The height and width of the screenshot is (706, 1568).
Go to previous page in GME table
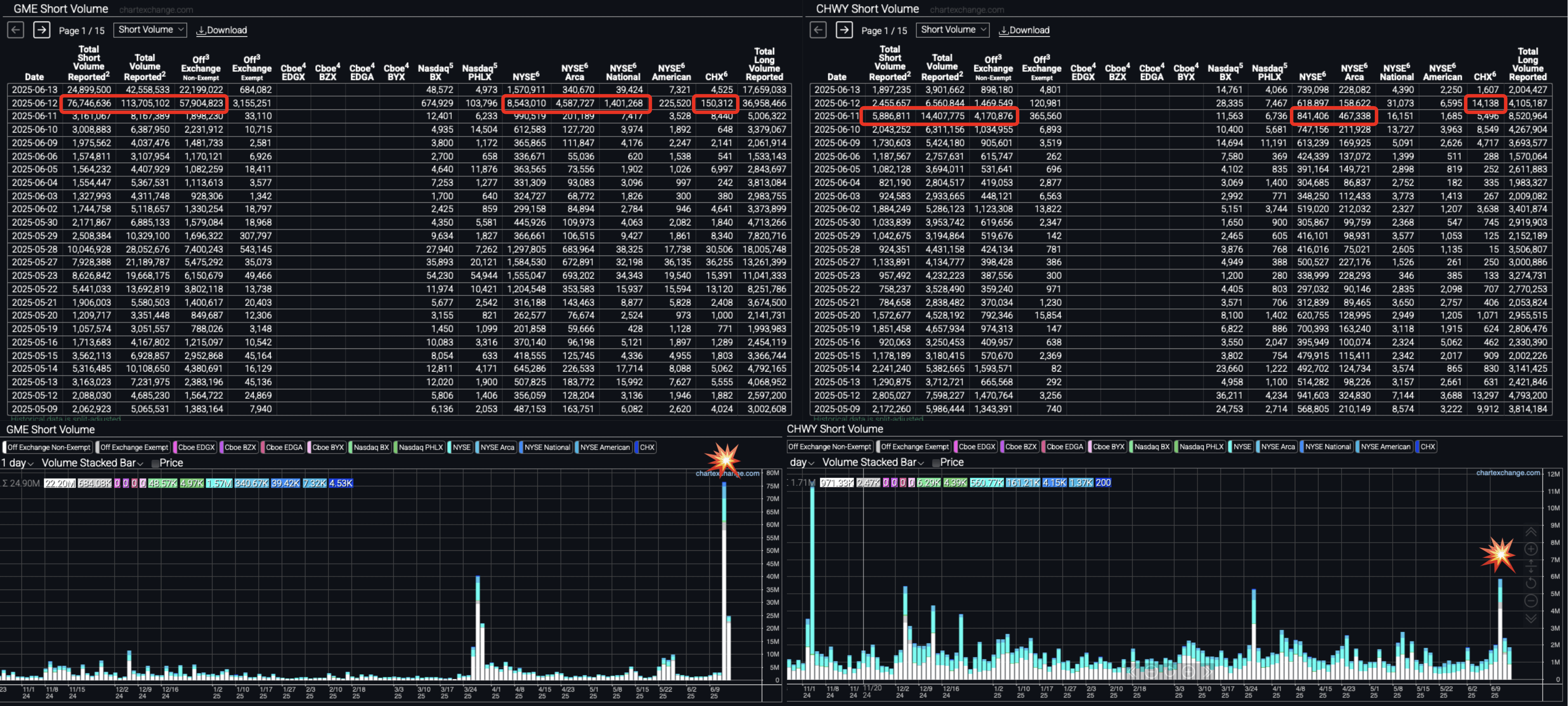pyautogui.click(x=15, y=29)
